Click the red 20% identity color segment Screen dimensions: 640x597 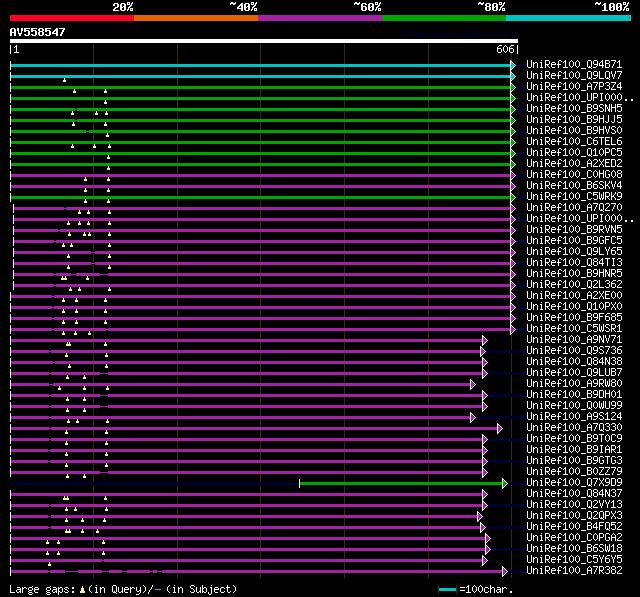[72, 18]
